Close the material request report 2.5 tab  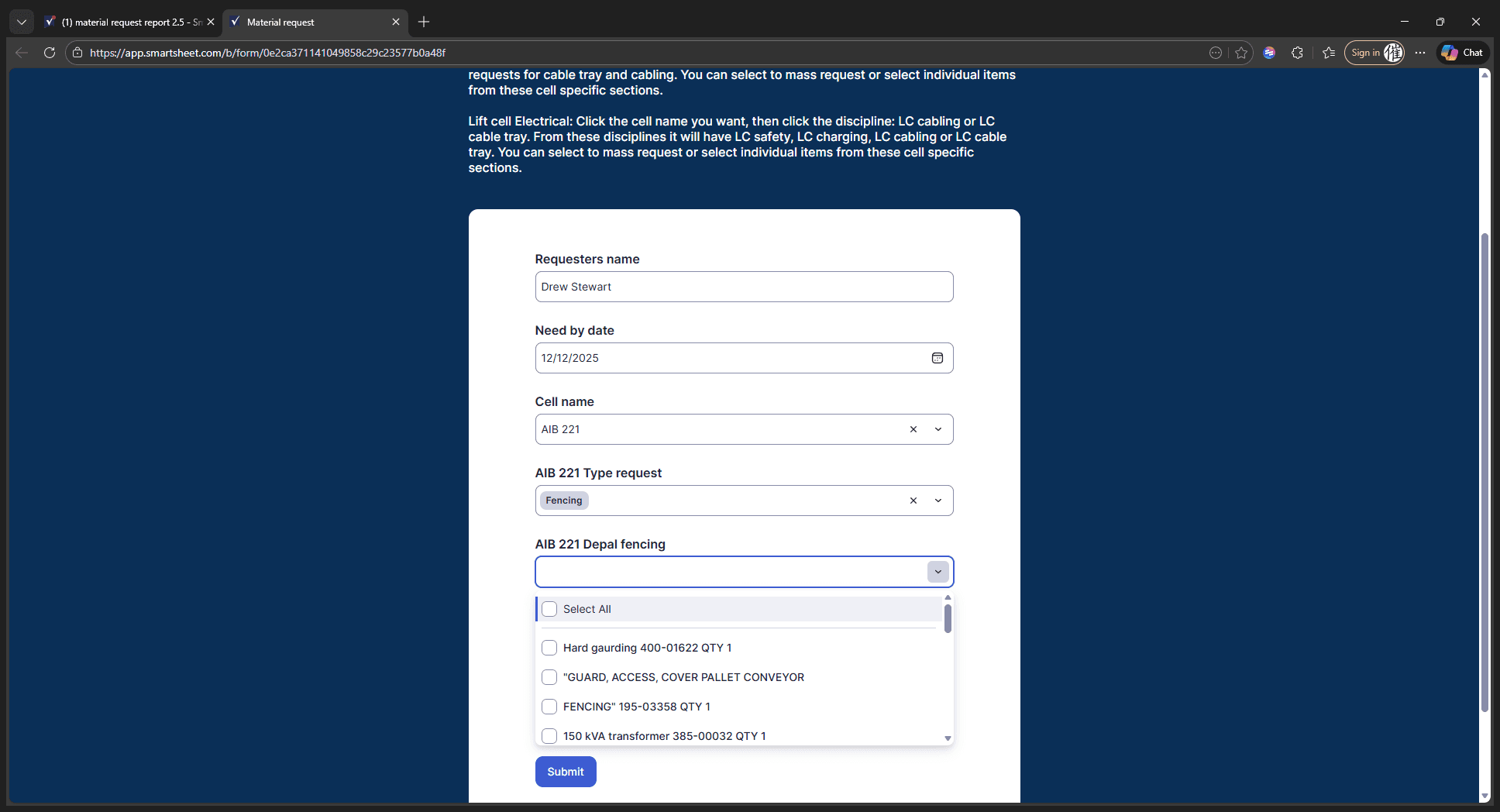click(211, 22)
